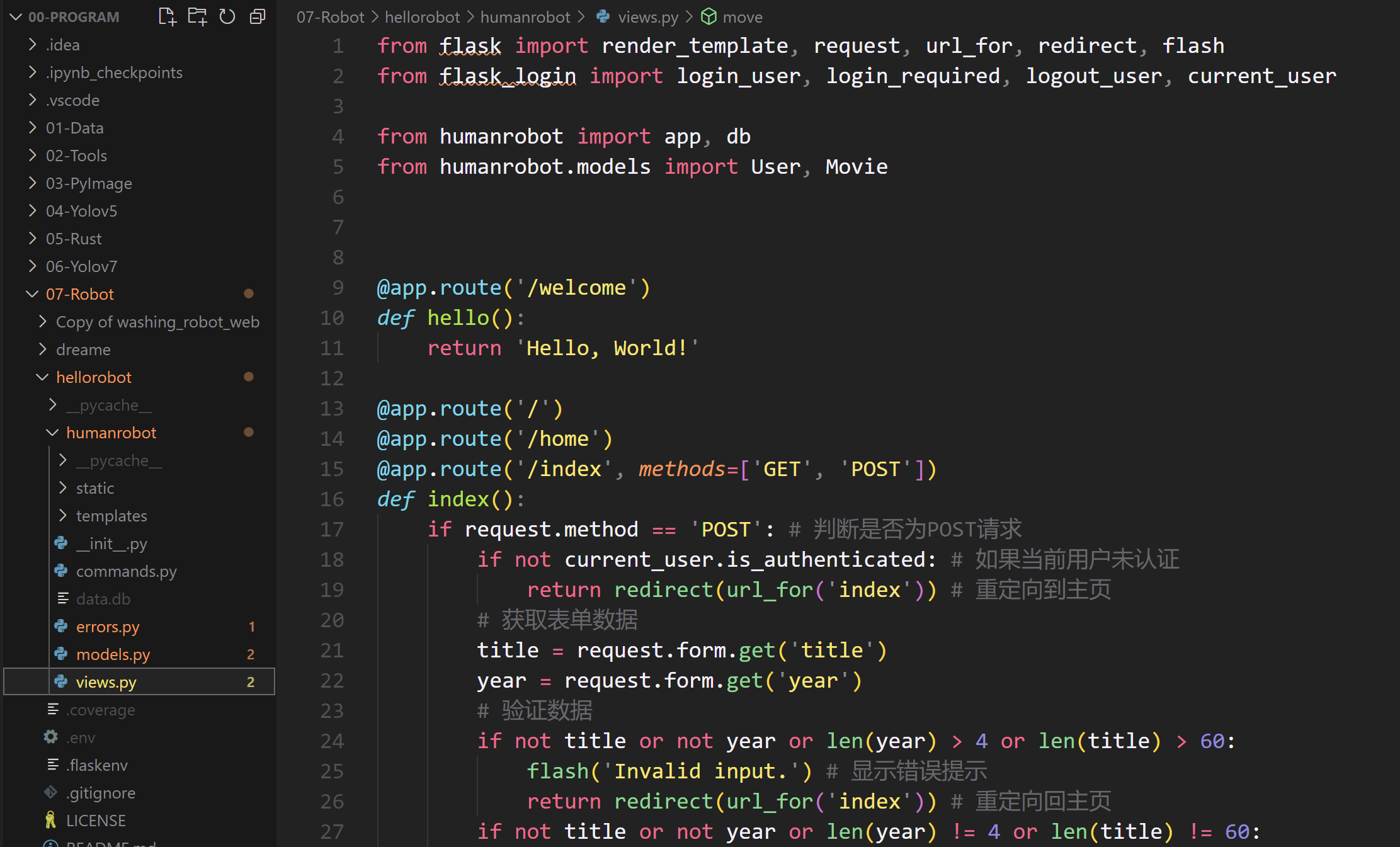
Task: Select the 00-PROGRAM root folder item
Action: click(75, 15)
